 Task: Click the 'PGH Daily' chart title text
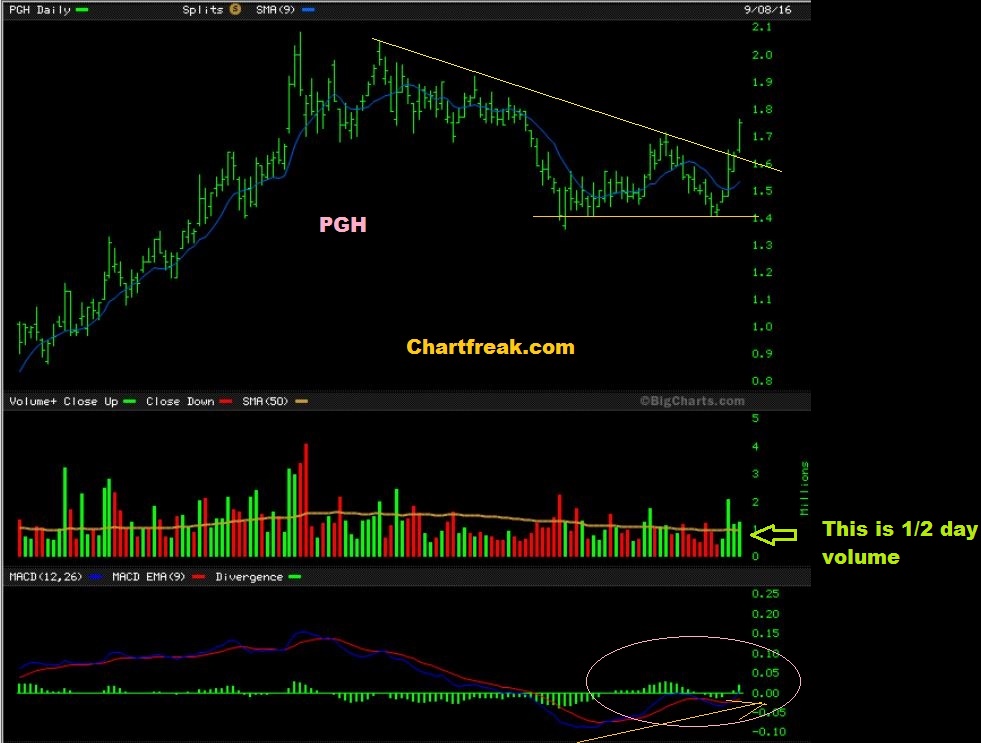pos(40,9)
